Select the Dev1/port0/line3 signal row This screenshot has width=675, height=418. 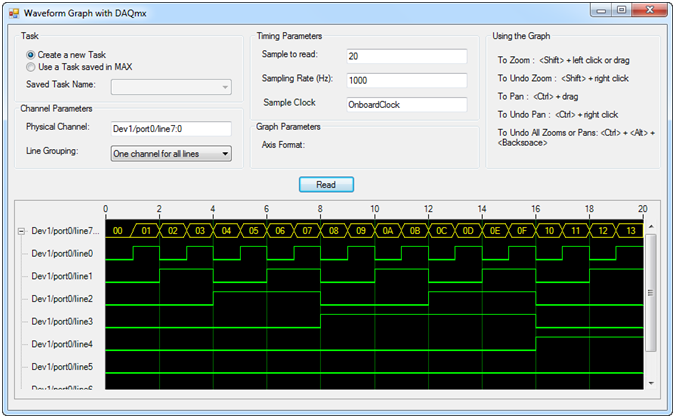click(62, 321)
